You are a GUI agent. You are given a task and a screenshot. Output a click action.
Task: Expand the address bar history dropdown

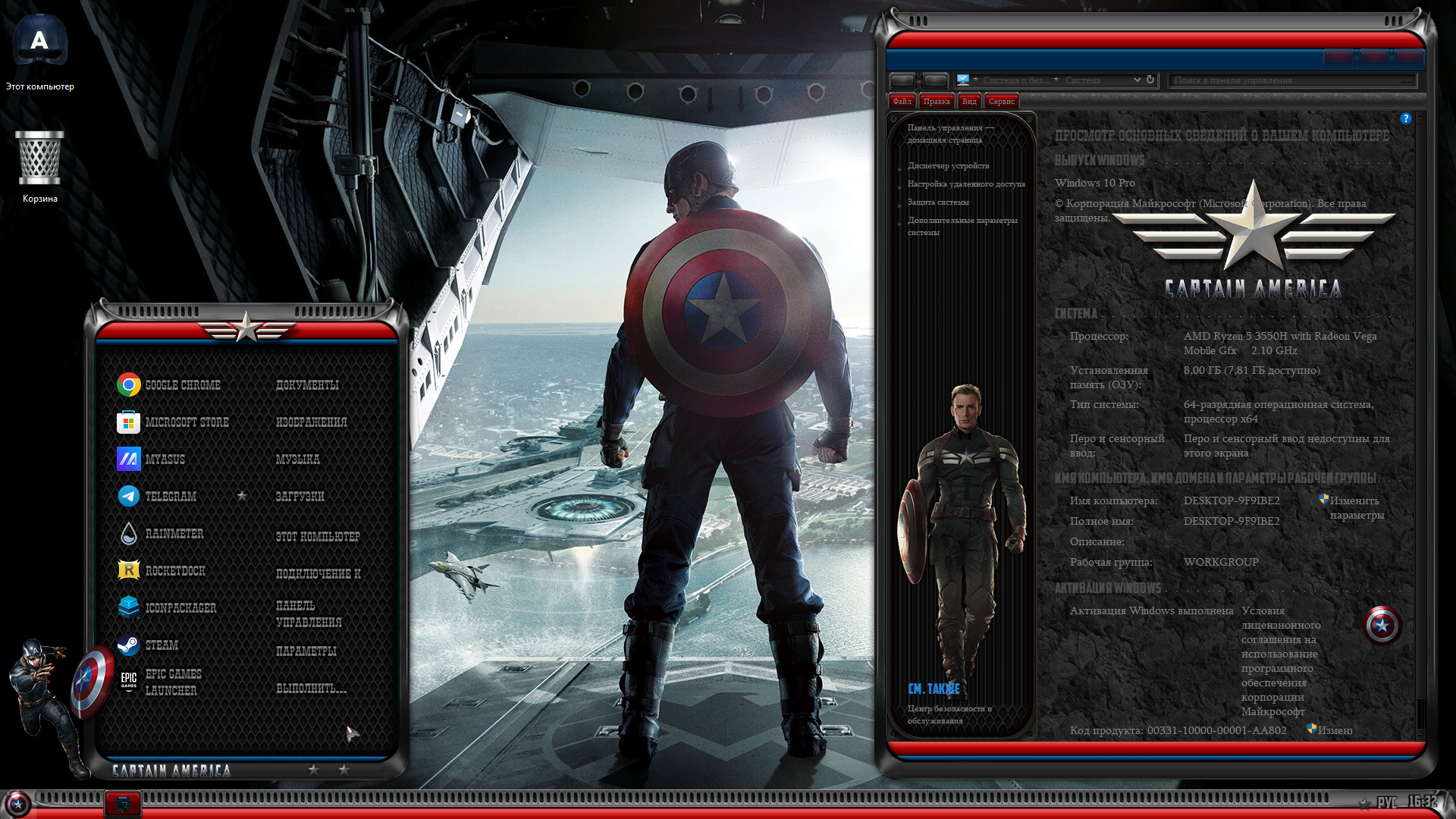coord(1137,80)
